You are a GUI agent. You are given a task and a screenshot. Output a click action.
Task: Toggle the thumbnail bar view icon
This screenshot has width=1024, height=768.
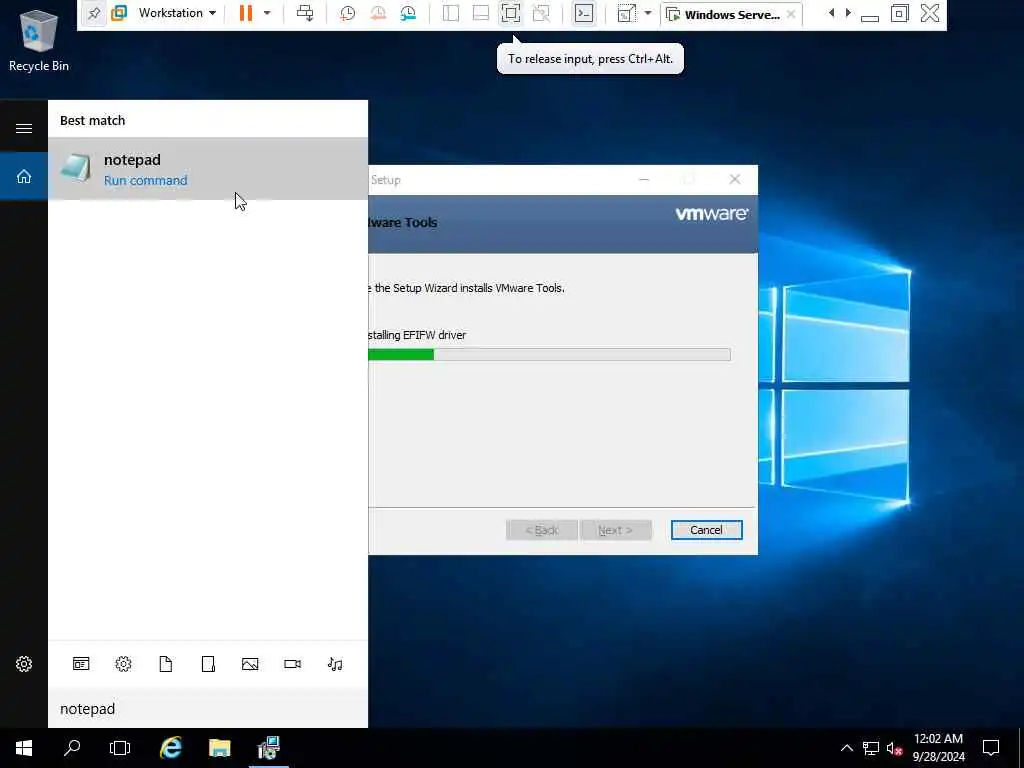pos(481,13)
